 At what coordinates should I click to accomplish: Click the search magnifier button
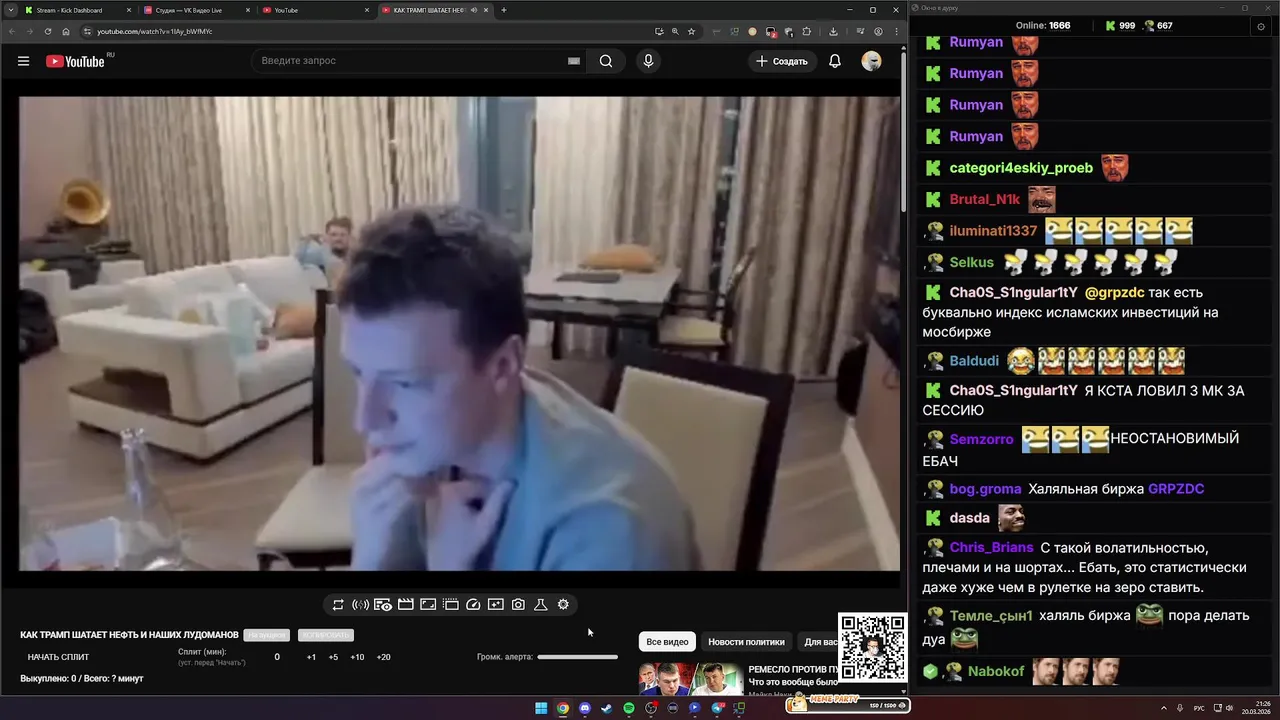tap(606, 61)
